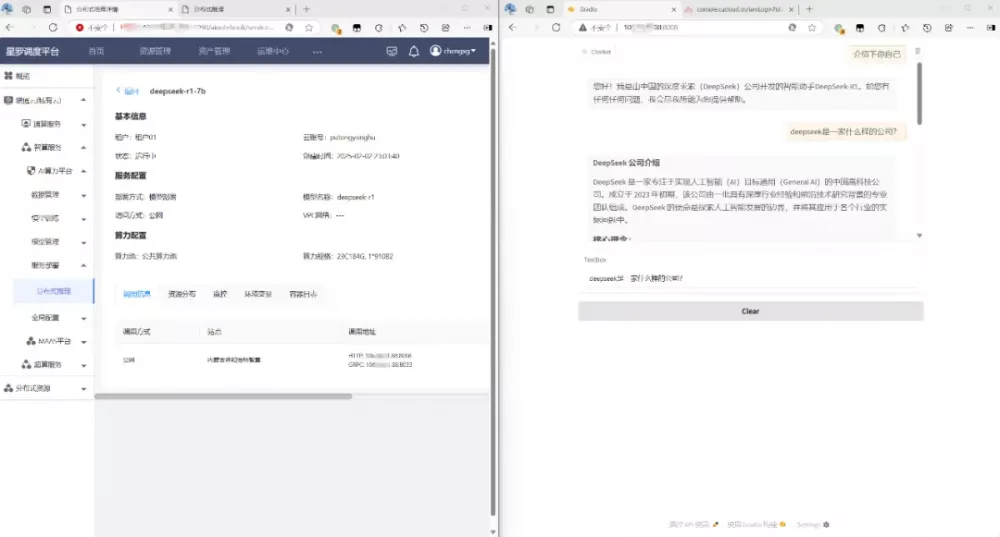Click the API link in the Gradio footer

tap(693, 524)
